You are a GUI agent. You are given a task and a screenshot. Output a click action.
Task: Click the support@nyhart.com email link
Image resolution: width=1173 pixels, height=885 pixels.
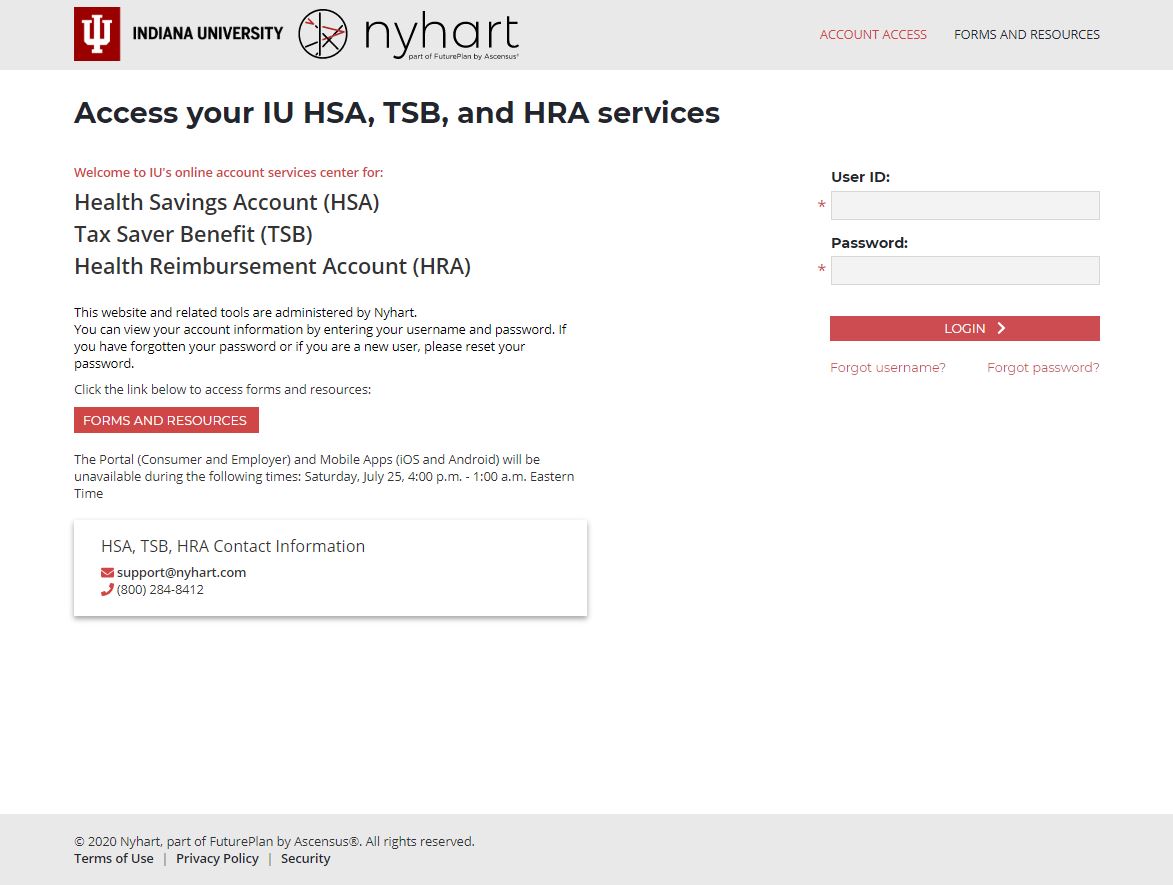[x=181, y=573]
